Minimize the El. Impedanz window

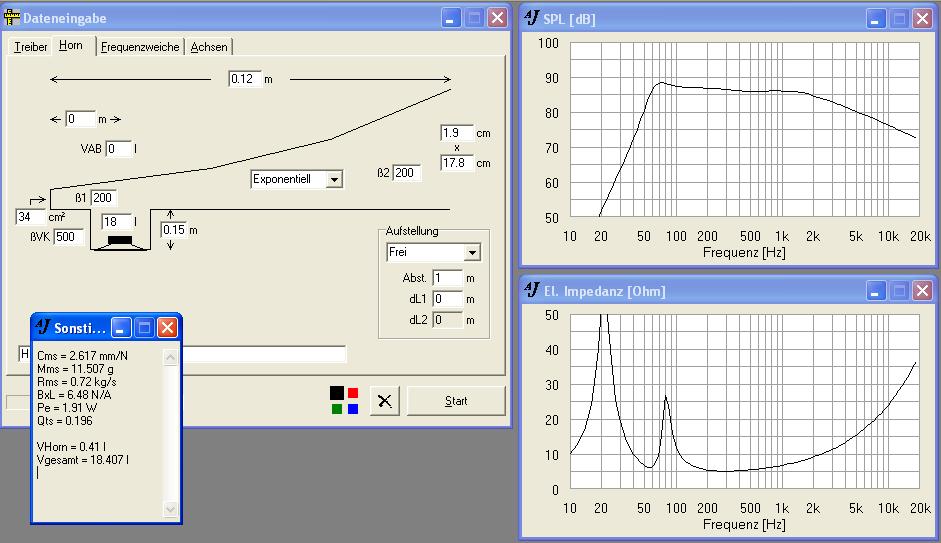[x=876, y=291]
